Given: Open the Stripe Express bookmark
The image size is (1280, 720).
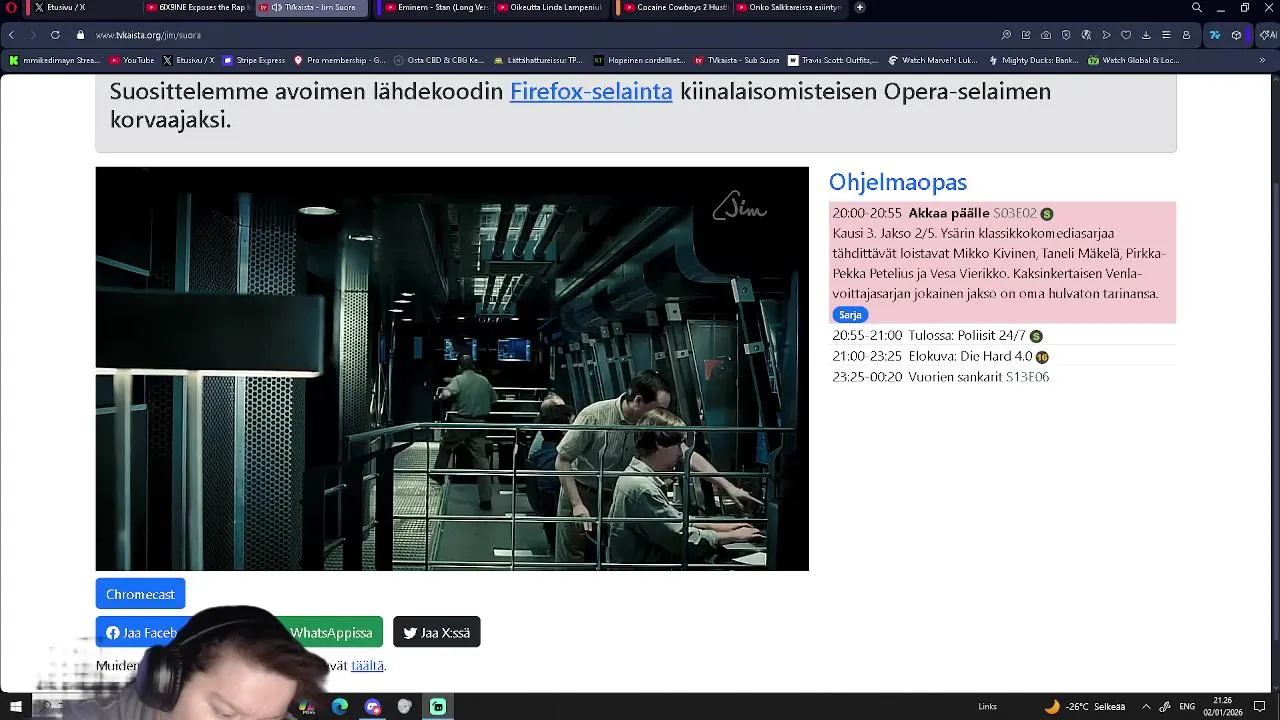Looking at the screenshot, I should (x=254, y=60).
